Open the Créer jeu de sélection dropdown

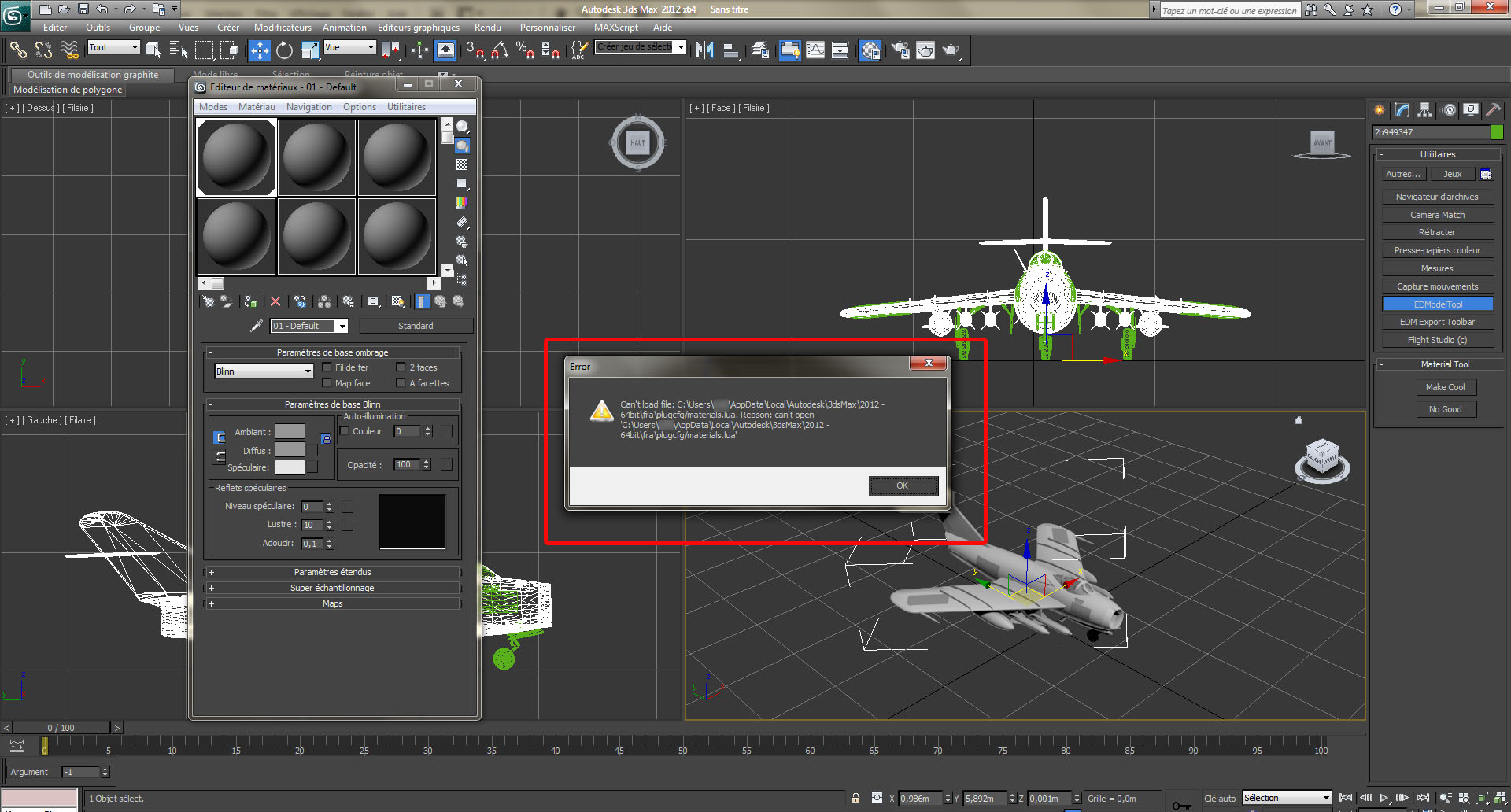click(x=640, y=46)
